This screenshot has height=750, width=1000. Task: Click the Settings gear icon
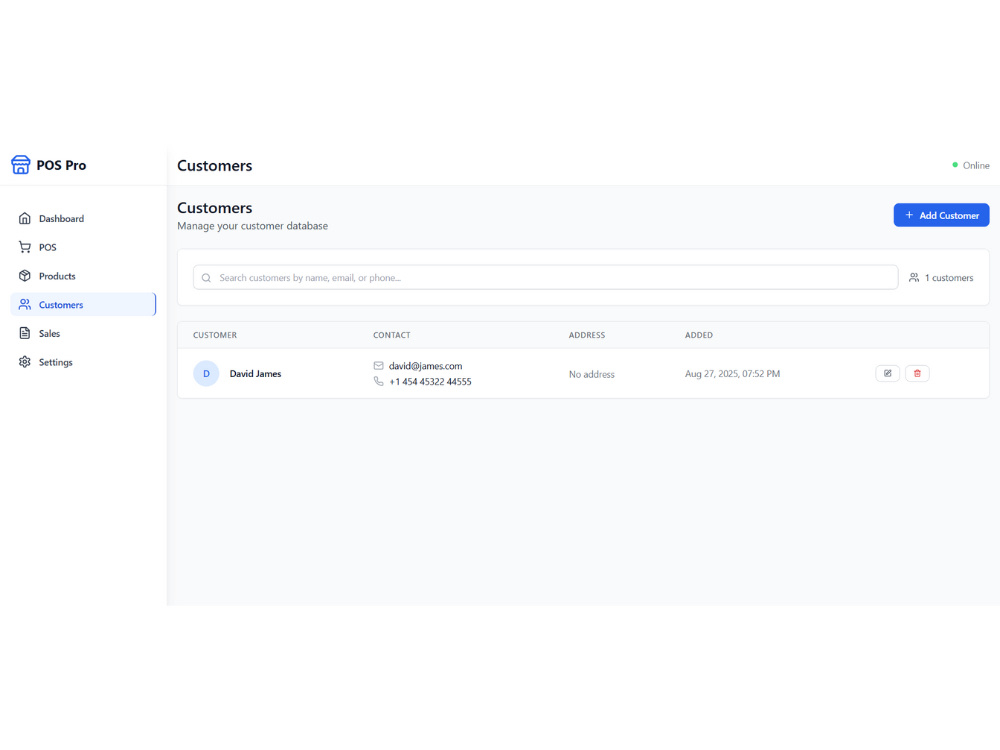point(25,362)
